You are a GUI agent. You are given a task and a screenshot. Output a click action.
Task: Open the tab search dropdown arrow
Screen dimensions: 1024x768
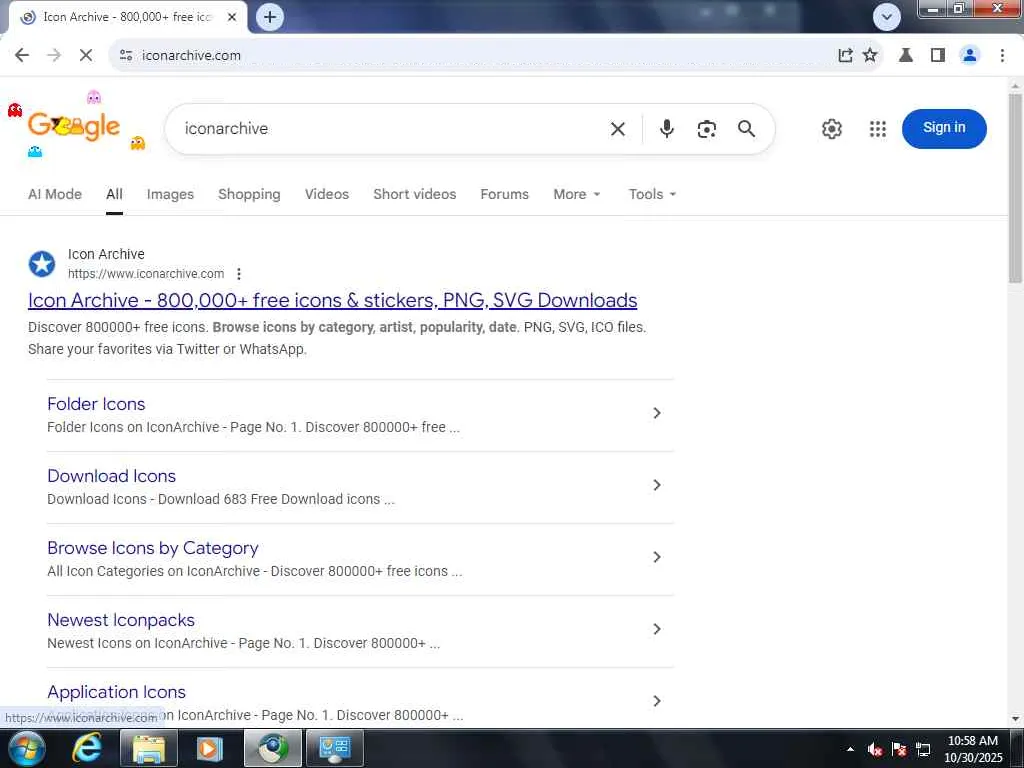coord(887,17)
